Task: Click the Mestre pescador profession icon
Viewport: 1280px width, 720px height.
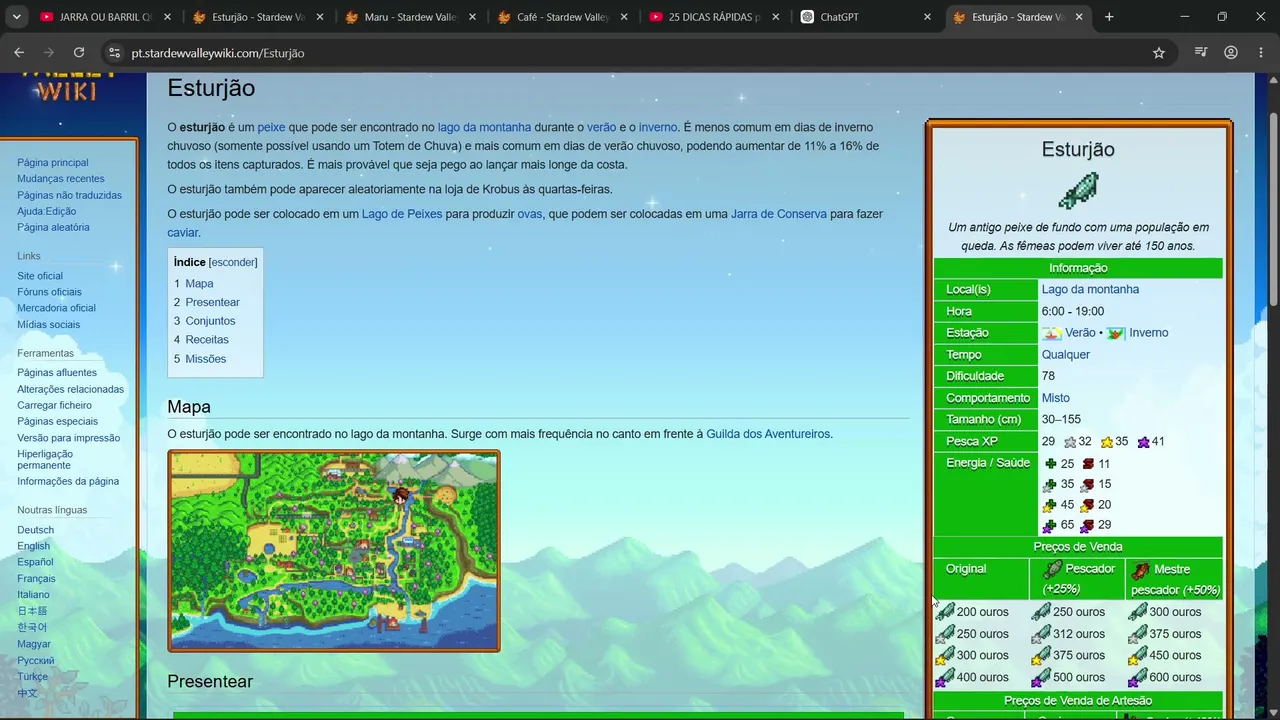Action: [x=1140, y=569]
